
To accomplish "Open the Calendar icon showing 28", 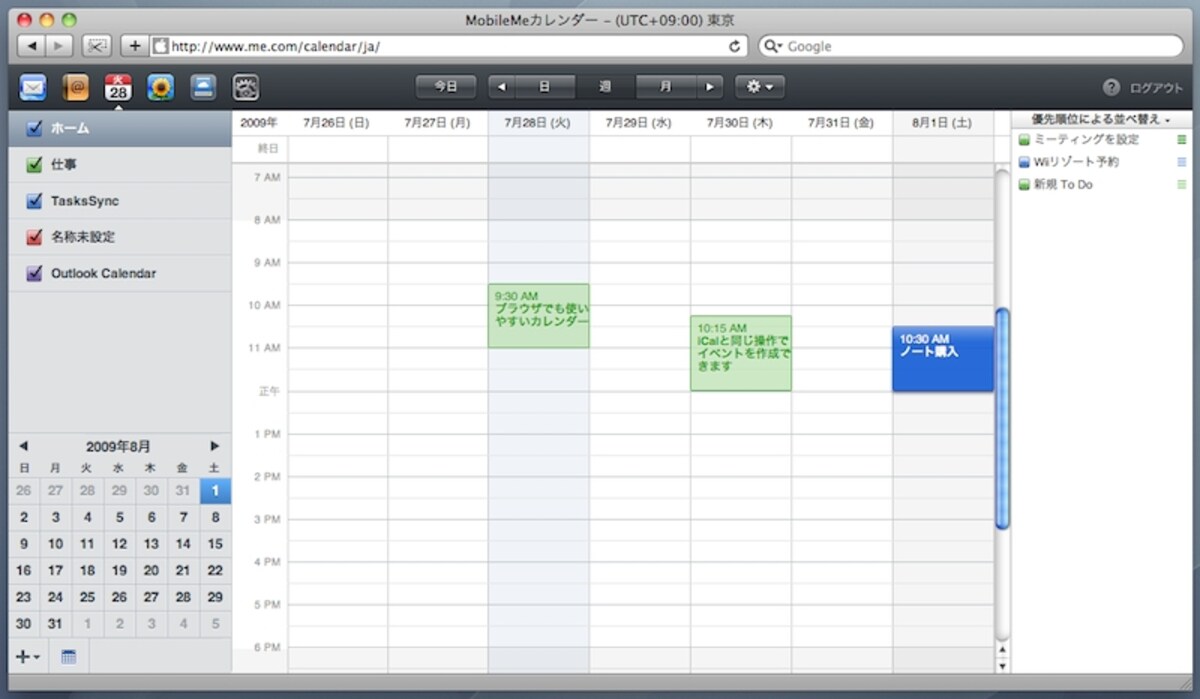I will [x=118, y=88].
